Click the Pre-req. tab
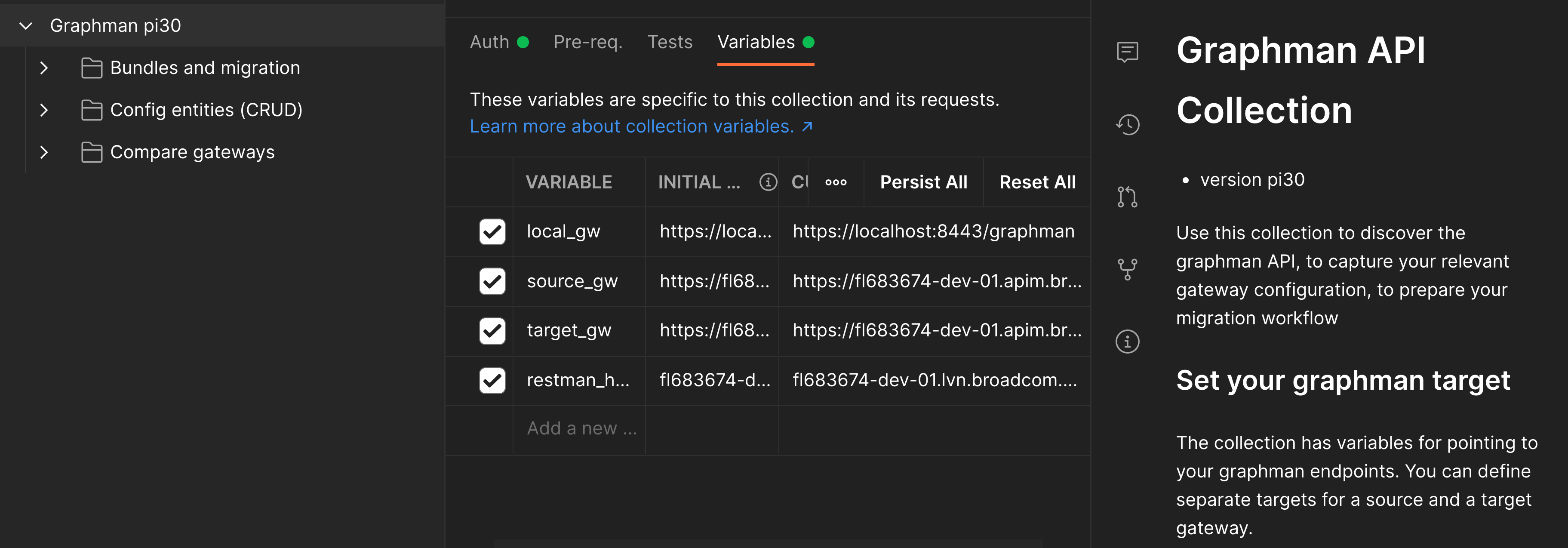This screenshot has height=548, width=1568. click(x=588, y=42)
